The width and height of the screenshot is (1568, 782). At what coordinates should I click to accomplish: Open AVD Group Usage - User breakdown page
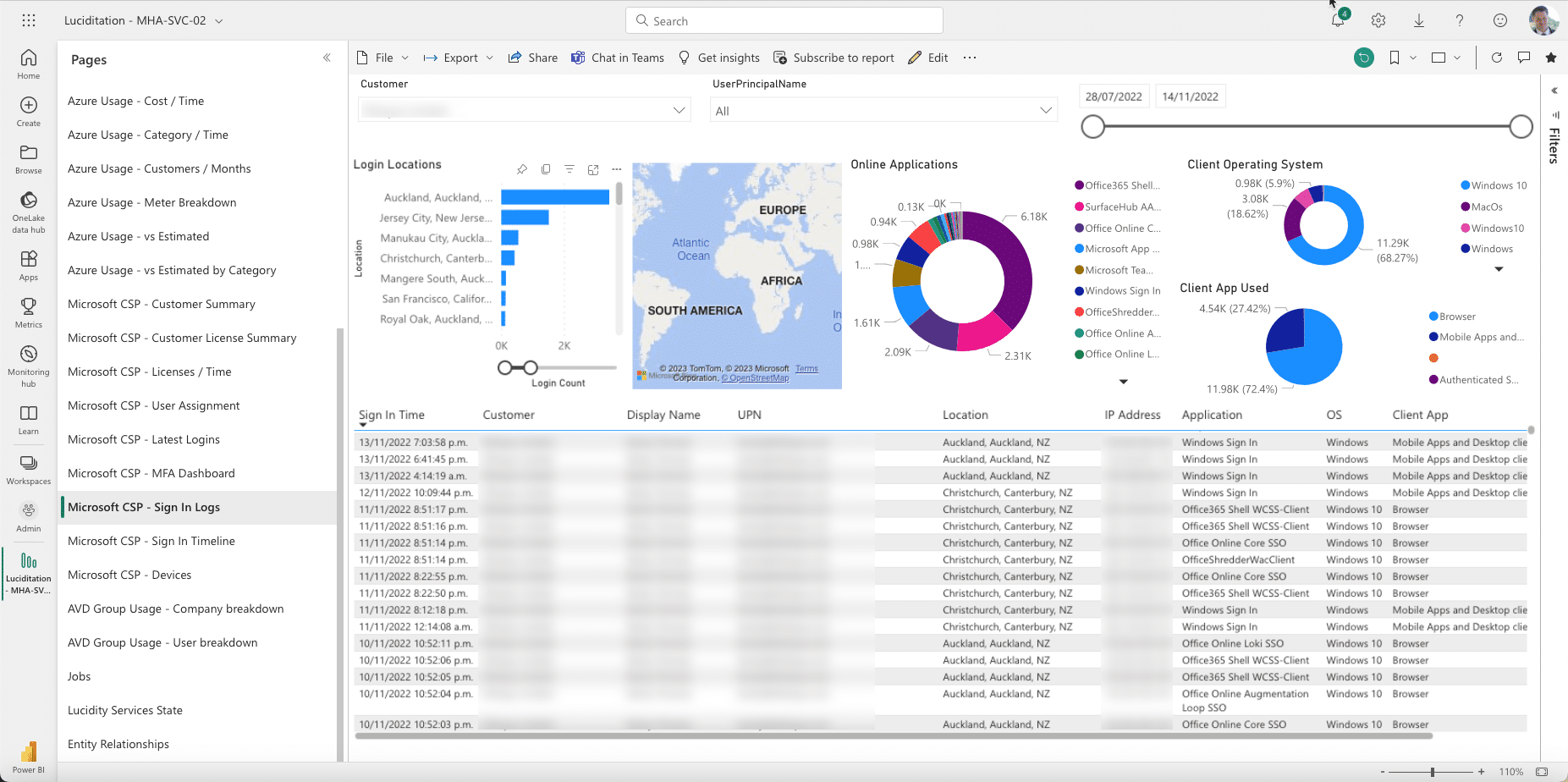click(x=162, y=642)
